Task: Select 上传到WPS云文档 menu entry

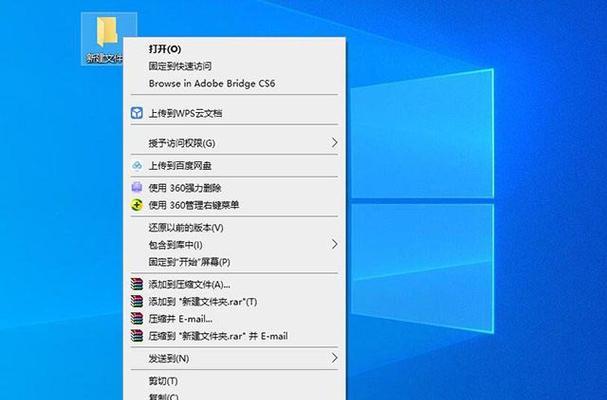Action: pyautogui.click(x=234, y=113)
